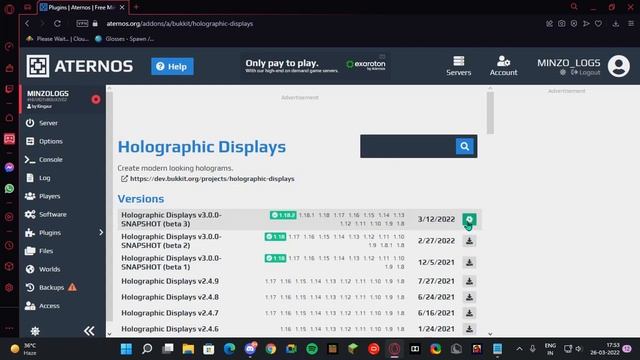Download Holographic Displays v3.0.0-SNAPSHOT (beta 1)
The image size is (640, 360).
pos(469,262)
